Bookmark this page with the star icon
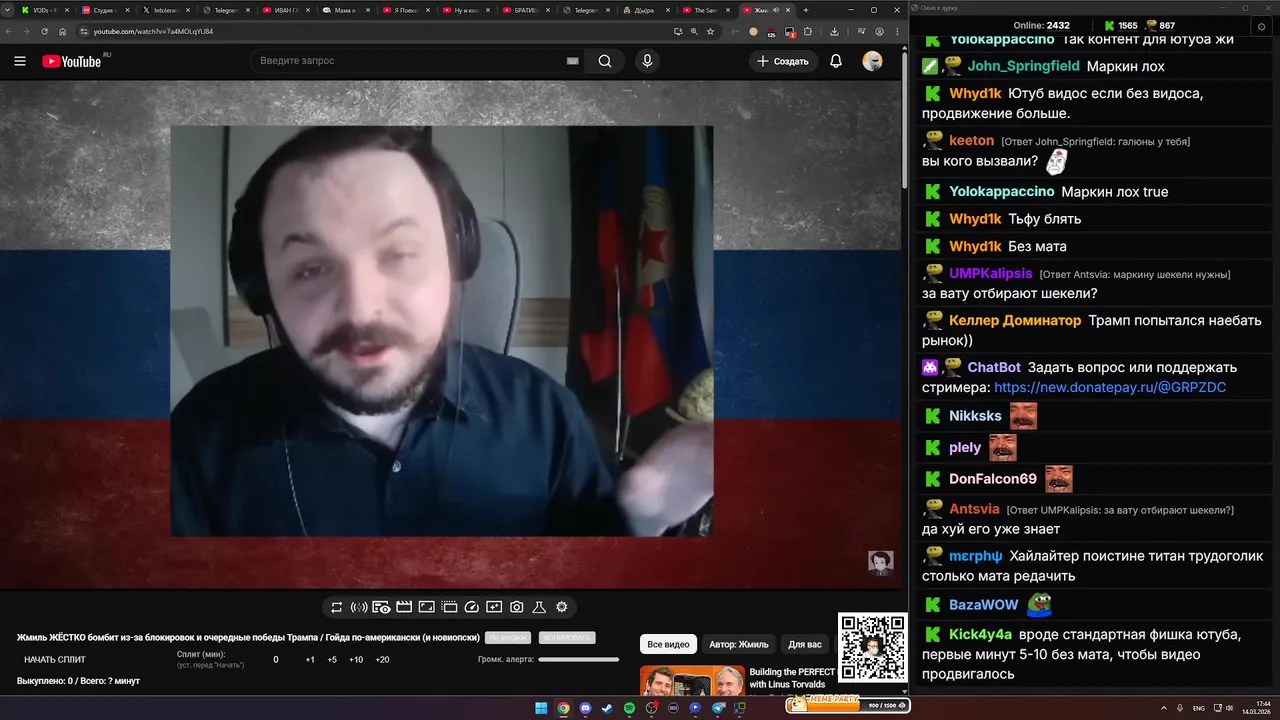1280x720 pixels. click(x=710, y=31)
